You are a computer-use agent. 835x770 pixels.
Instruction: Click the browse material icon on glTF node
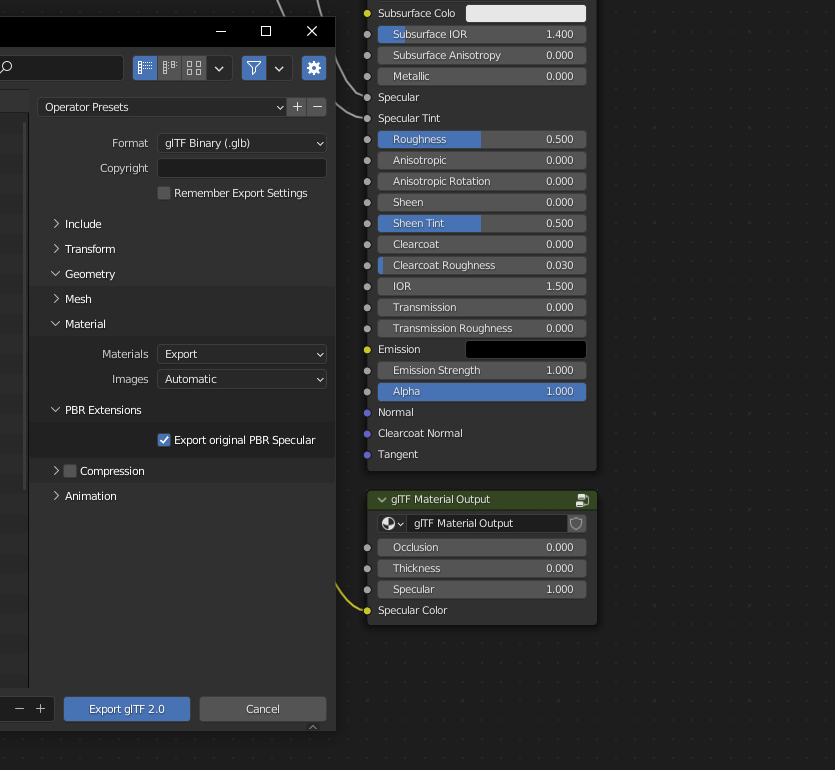pos(389,523)
